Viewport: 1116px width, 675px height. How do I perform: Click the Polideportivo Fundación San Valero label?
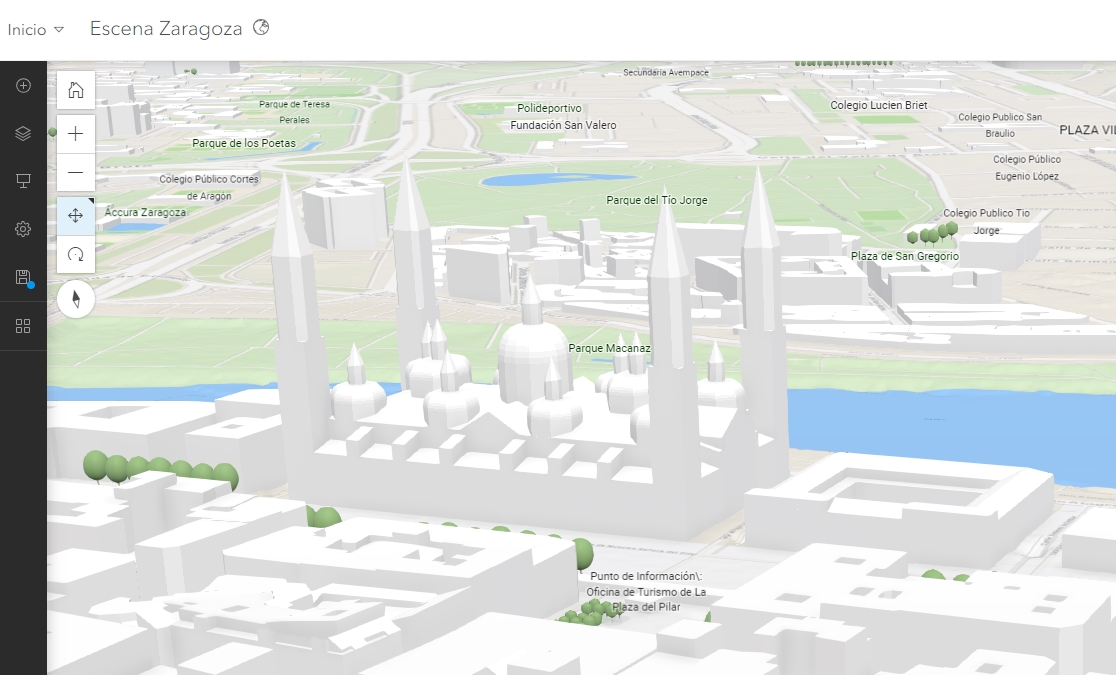(x=563, y=117)
